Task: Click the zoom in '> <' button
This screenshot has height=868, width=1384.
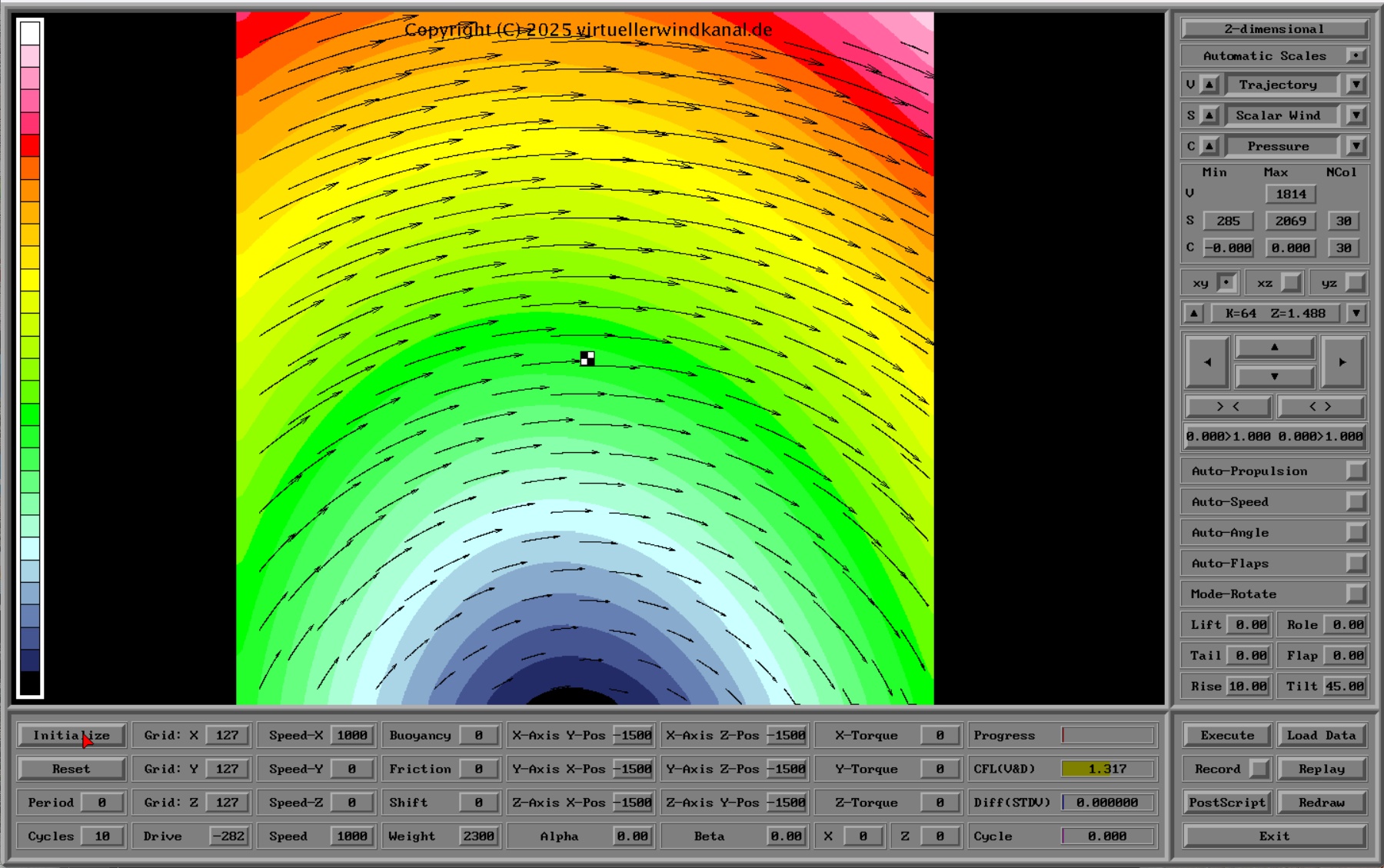Action: (1228, 406)
